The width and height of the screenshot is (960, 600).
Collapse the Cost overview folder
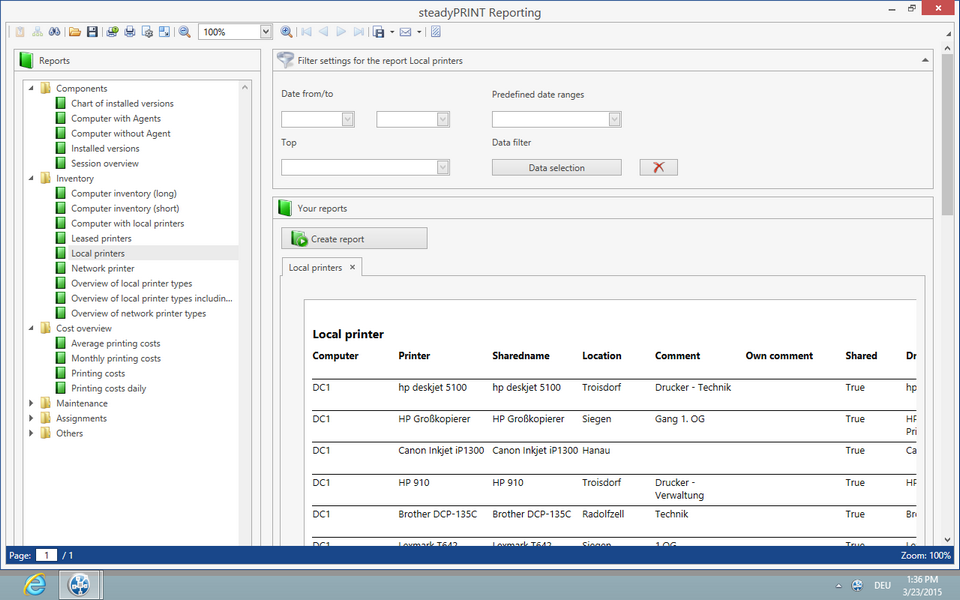coord(31,328)
